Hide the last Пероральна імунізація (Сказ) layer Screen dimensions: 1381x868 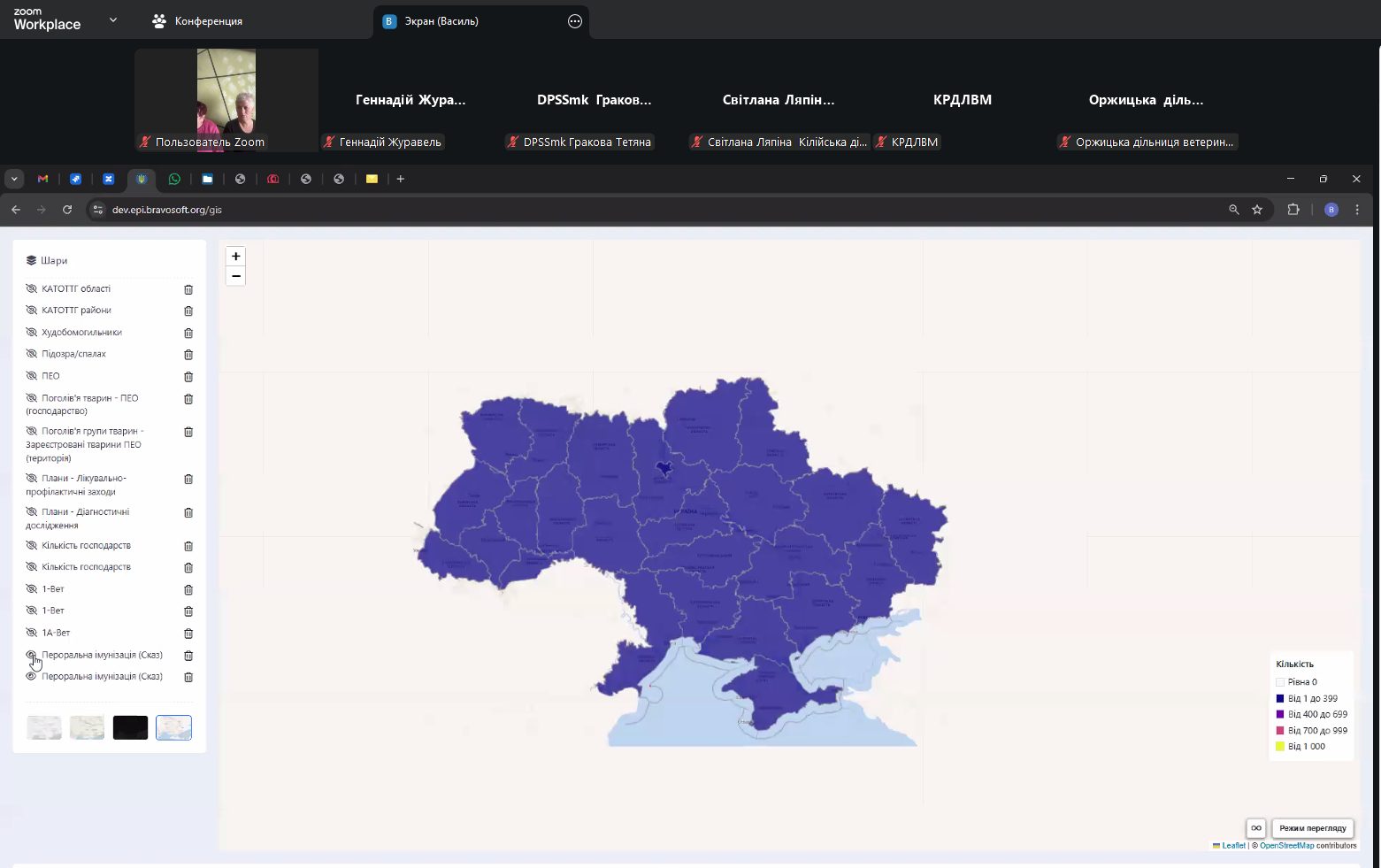click(32, 677)
